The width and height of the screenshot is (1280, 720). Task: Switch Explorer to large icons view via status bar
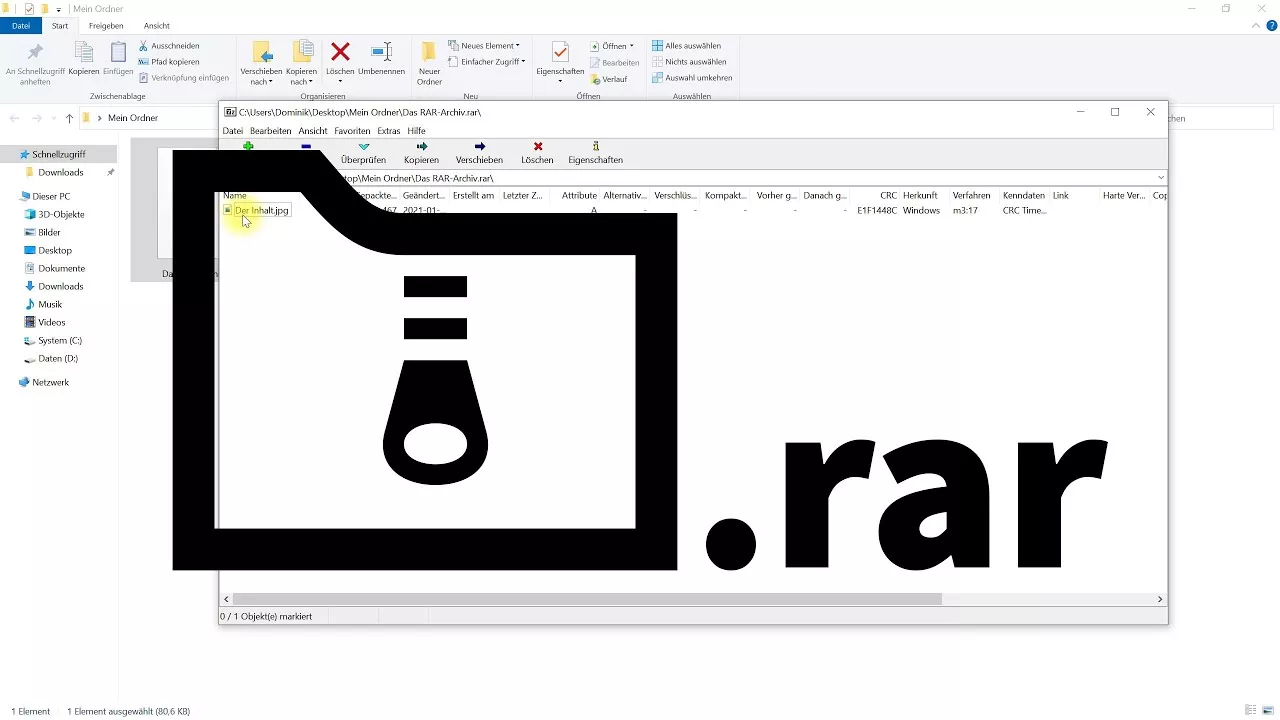point(1268,711)
